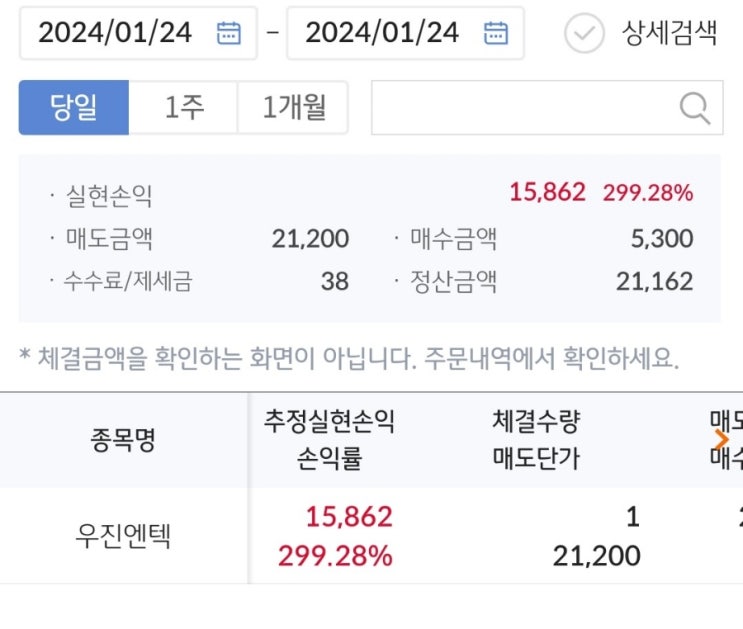Choose the 1개월 period tab
The width and height of the screenshot is (743, 629).
293,108
